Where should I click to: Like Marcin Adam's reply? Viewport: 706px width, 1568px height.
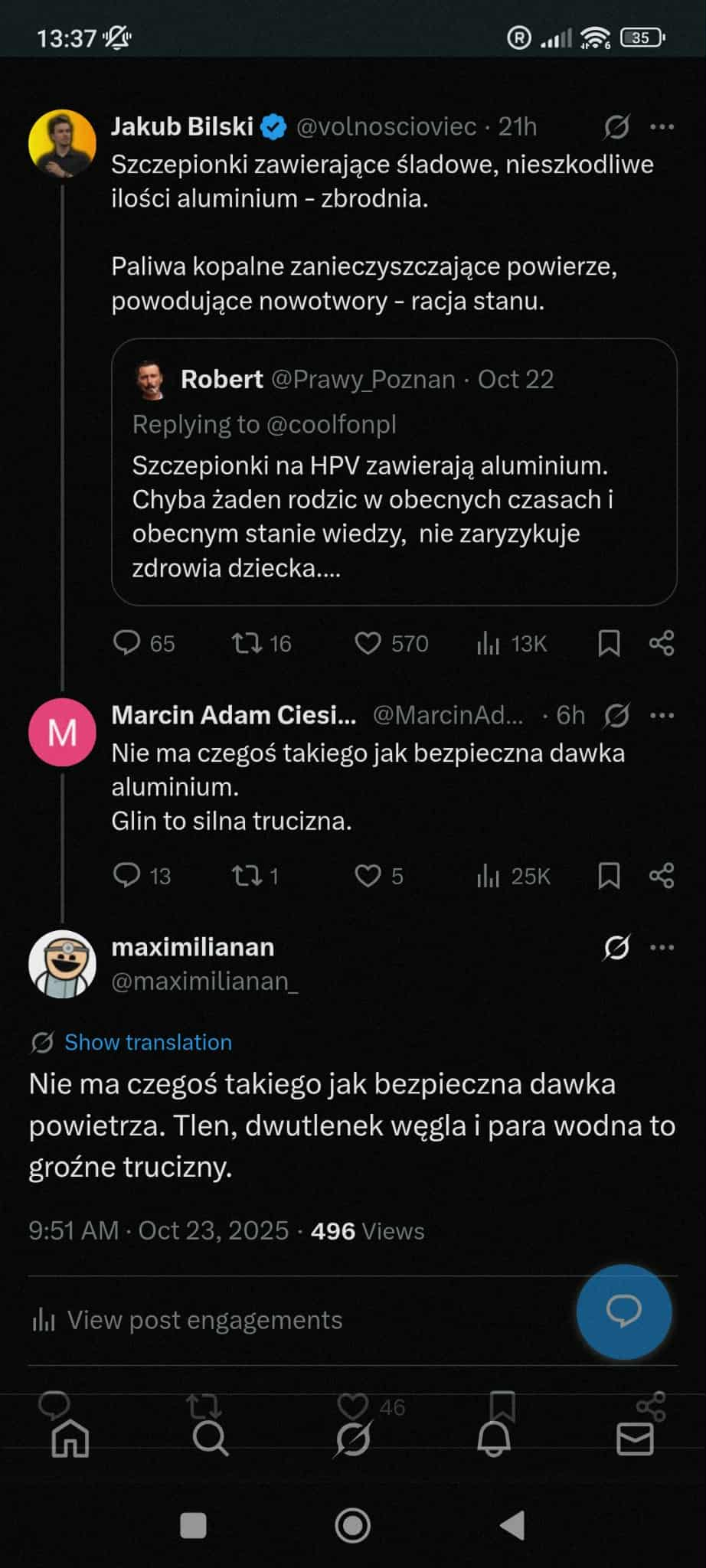pyautogui.click(x=368, y=876)
